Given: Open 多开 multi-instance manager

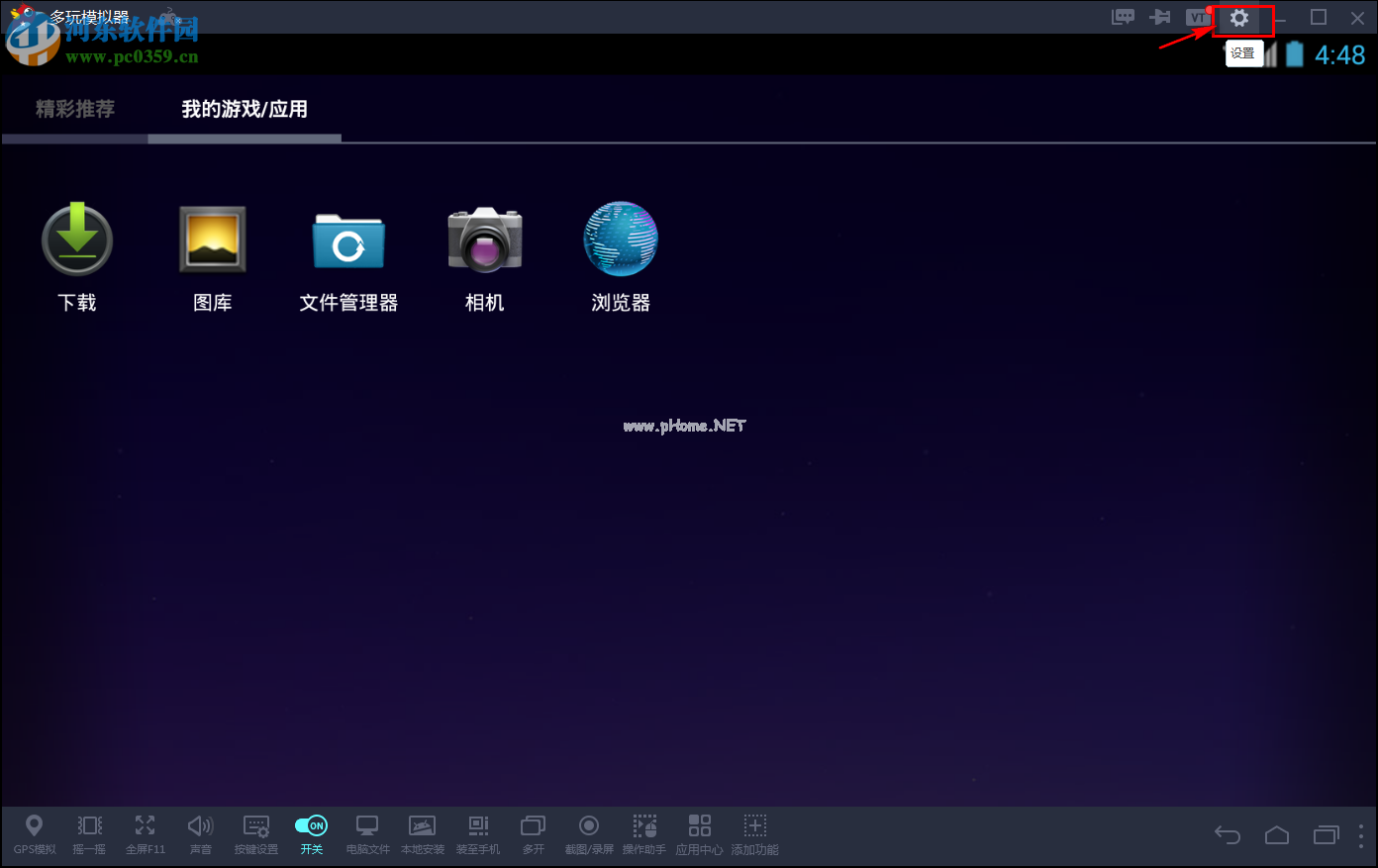Looking at the screenshot, I should 533,832.
